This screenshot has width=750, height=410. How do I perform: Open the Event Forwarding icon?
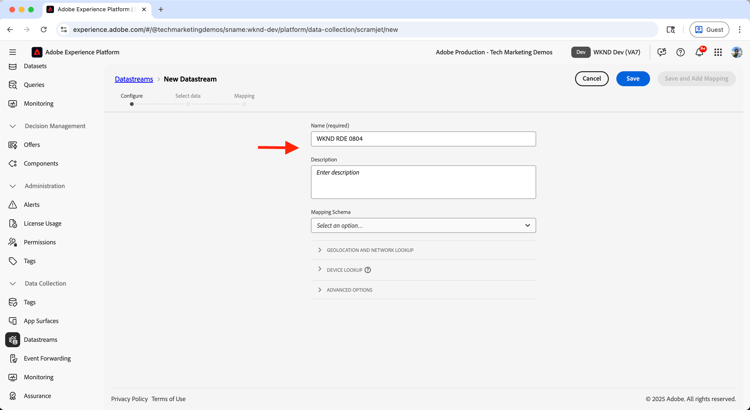tap(13, 358)
